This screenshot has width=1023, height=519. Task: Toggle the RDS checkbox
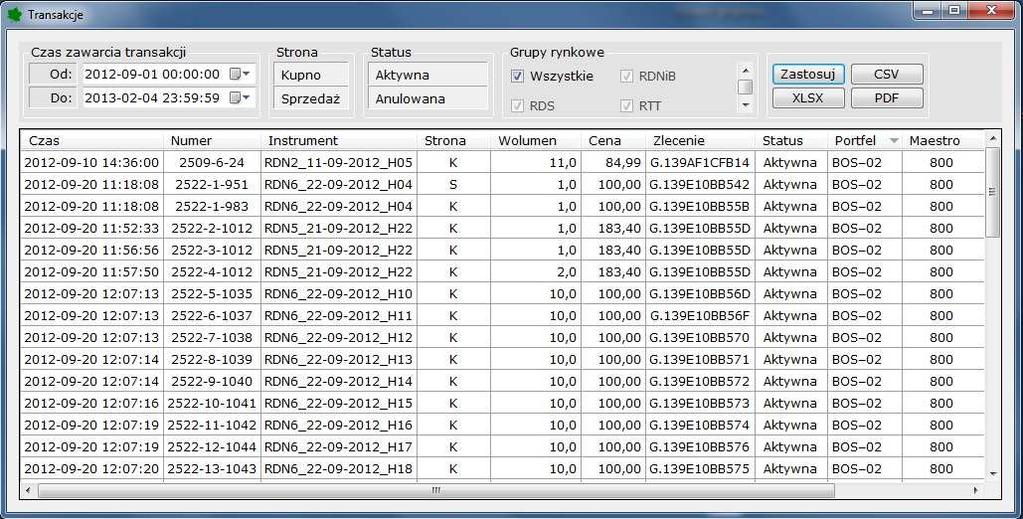point(517,106)
